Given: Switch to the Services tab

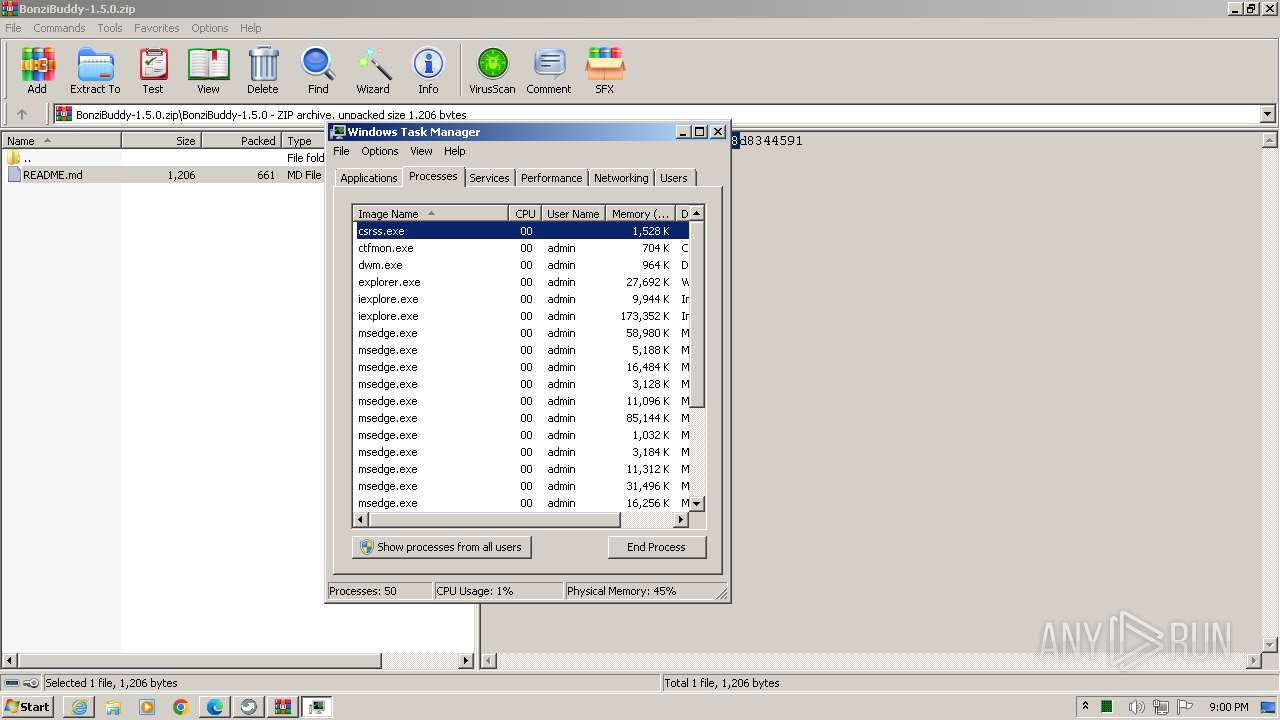Looking at the screenshot, I should (x=489, y=178).
